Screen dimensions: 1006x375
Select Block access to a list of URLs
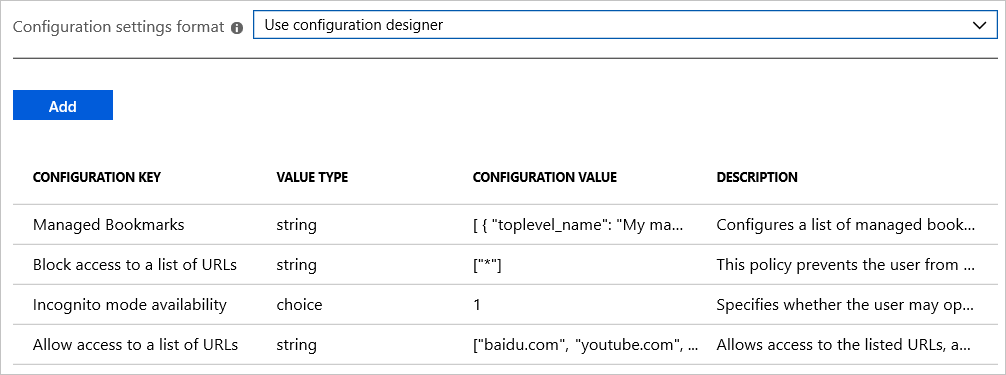point(135,265)
